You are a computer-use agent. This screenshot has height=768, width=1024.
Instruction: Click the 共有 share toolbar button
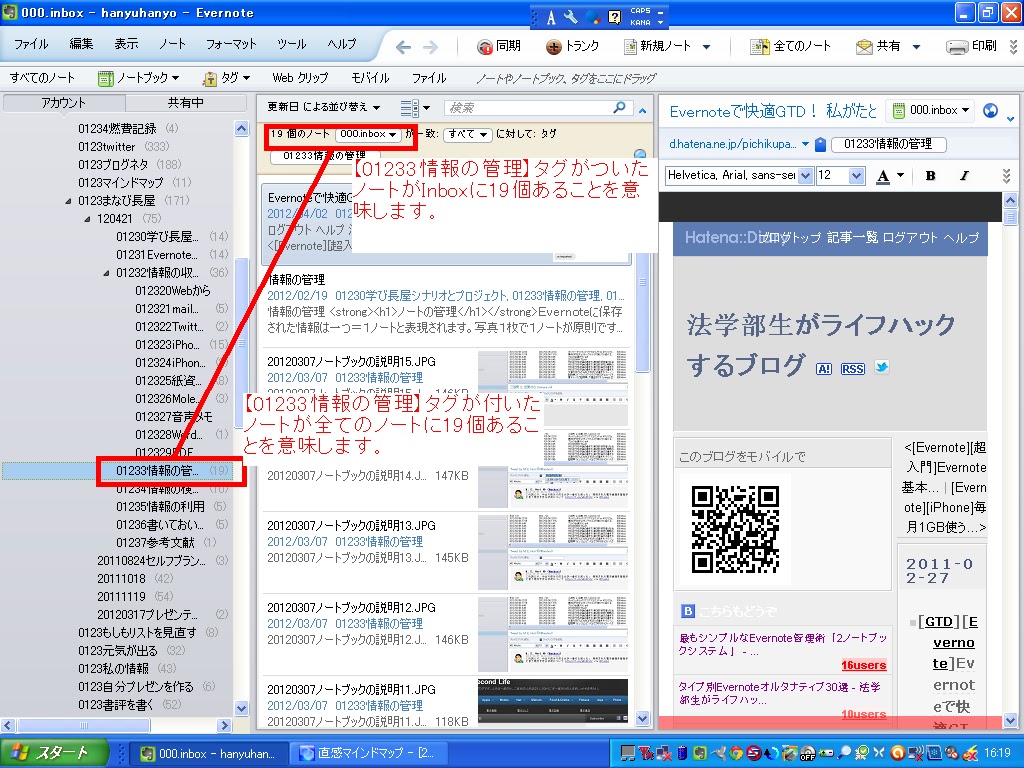click(878, 46)
